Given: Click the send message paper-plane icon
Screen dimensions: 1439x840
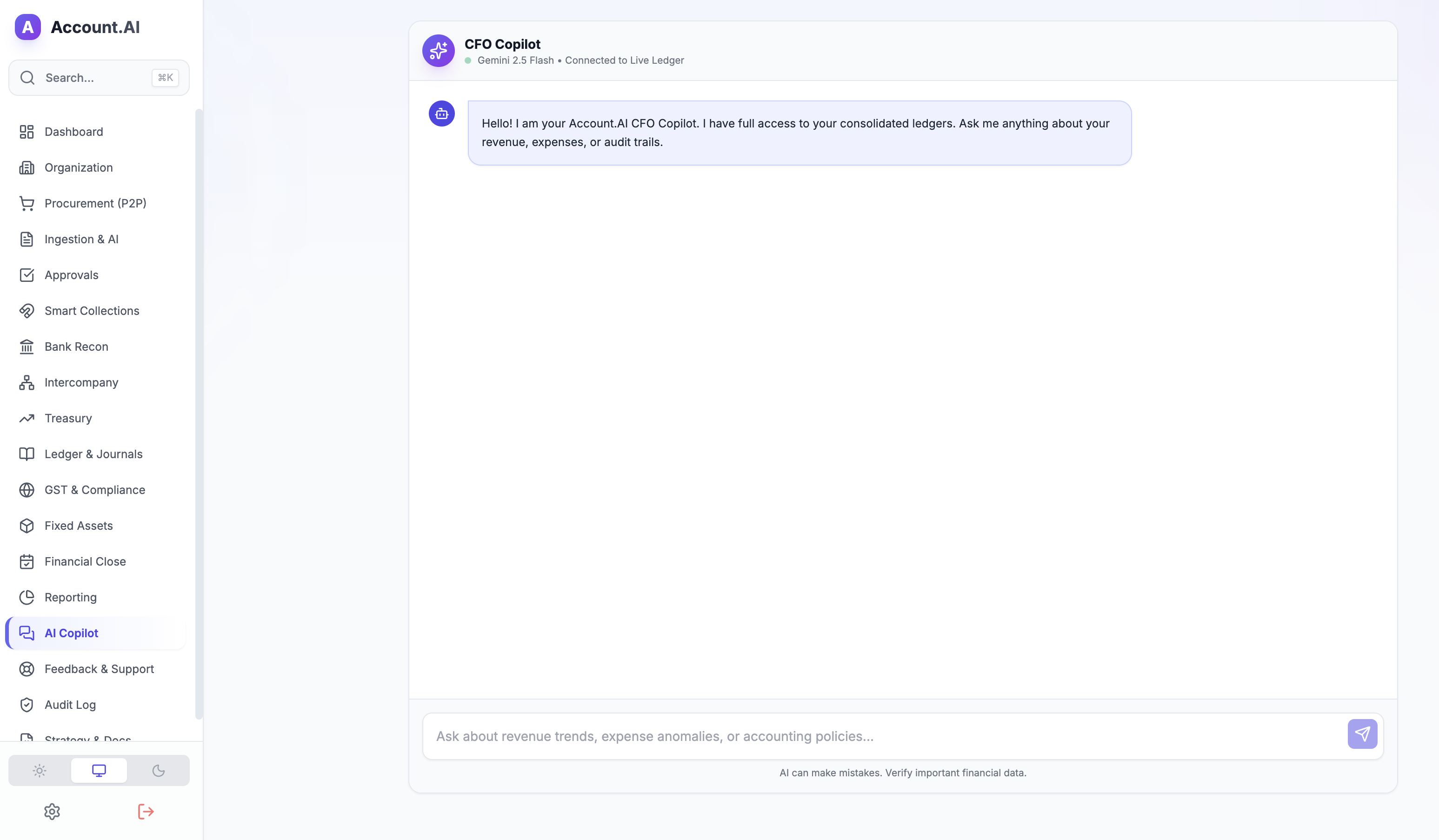Looking at the screenshot, I should point(1362,734).
